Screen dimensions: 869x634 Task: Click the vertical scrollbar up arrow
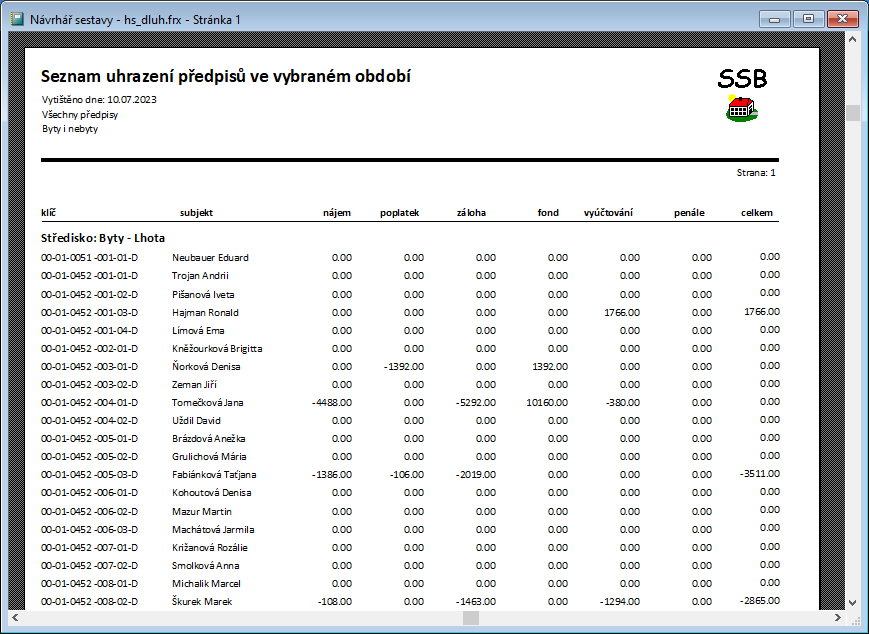tap(853, 40)
